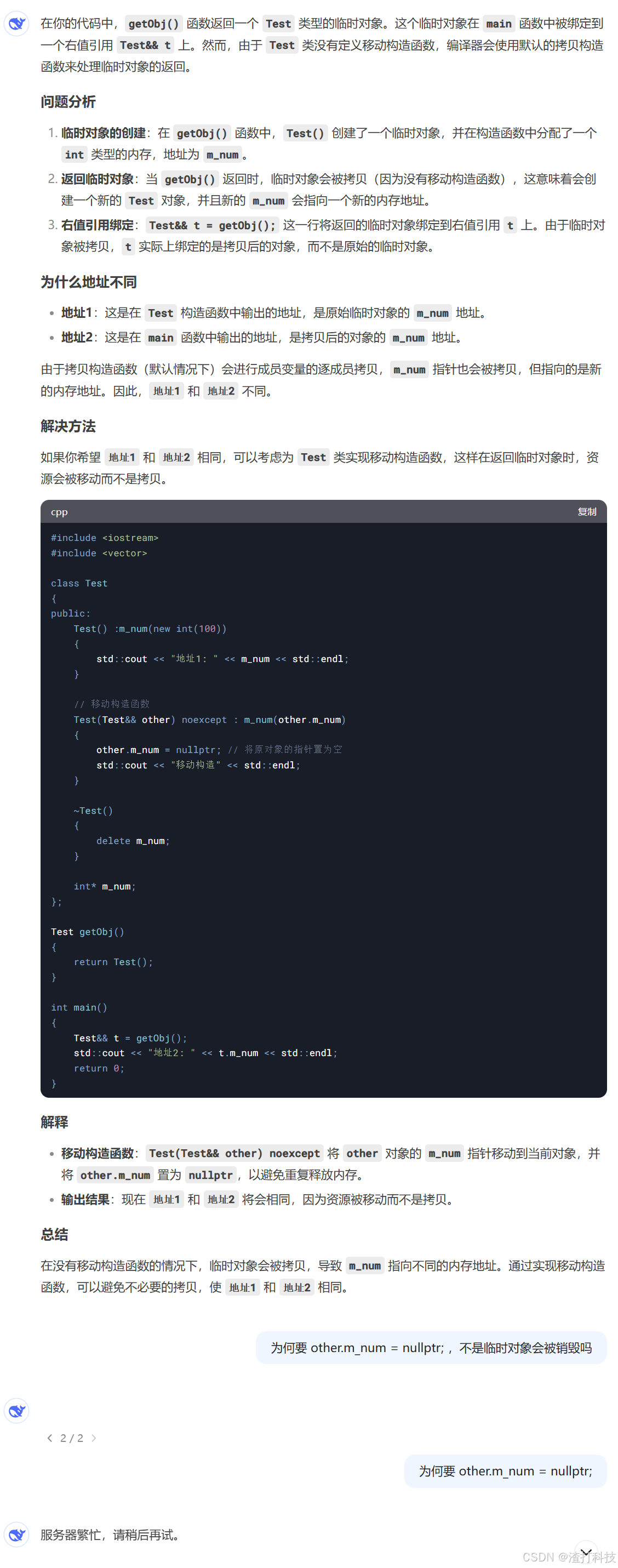Click the user message 为何要 other.m_num = nullptr;
This screenshot has height=1568, width=618.
pos(505,1470)
